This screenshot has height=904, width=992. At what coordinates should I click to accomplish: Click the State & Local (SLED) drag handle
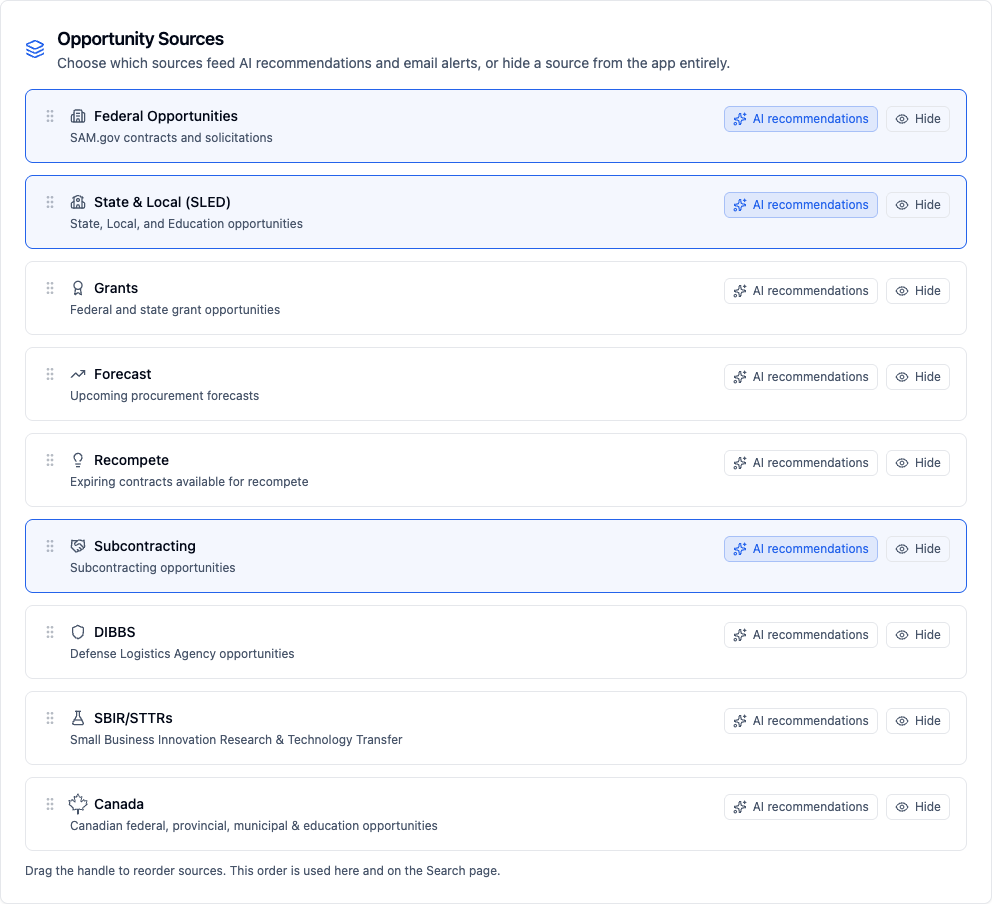50,202
